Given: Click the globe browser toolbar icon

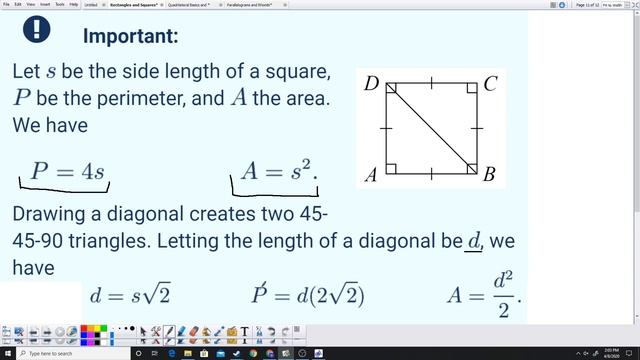Looking at the screenshot, I should point(72,331).
